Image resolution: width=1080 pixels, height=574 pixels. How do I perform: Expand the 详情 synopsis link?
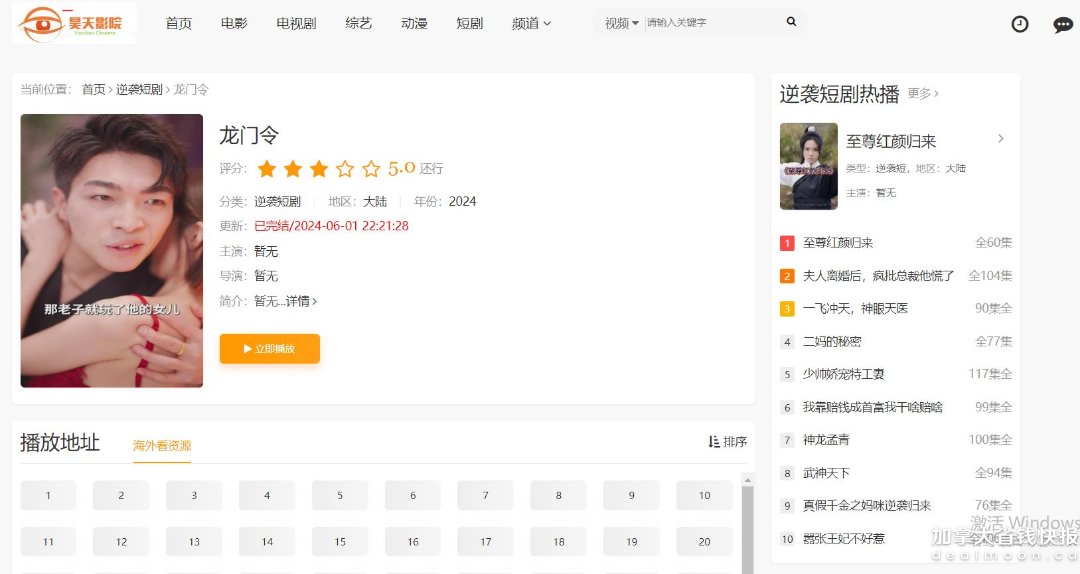click(302, 301)
